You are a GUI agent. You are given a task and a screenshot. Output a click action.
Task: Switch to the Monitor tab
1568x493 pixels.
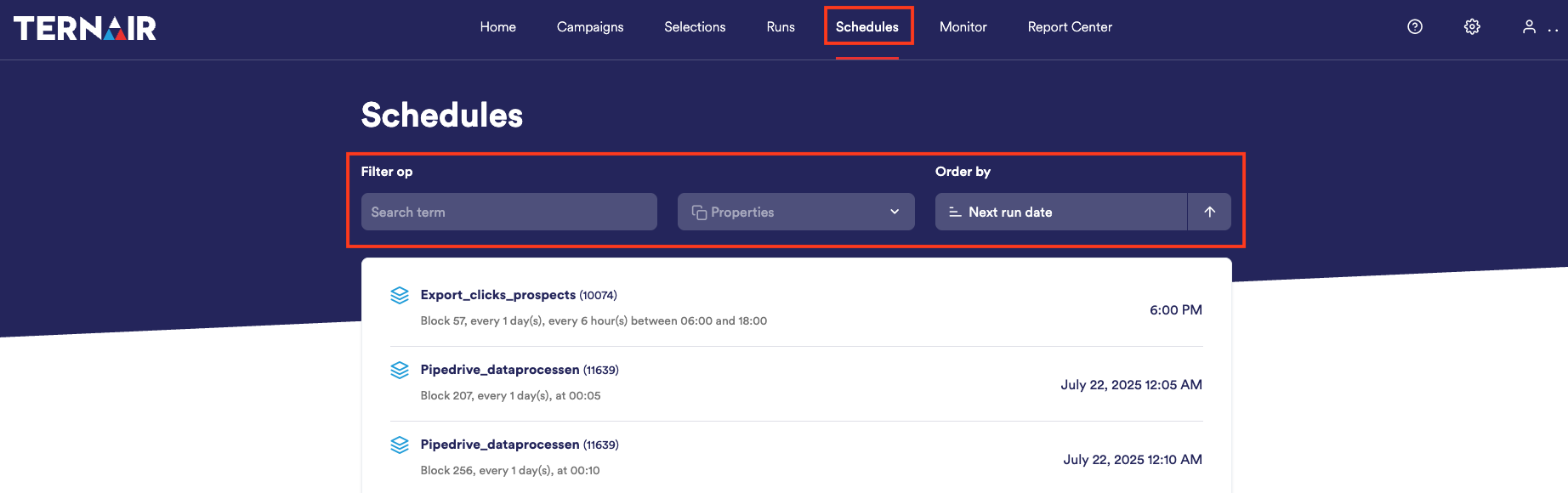963,27
